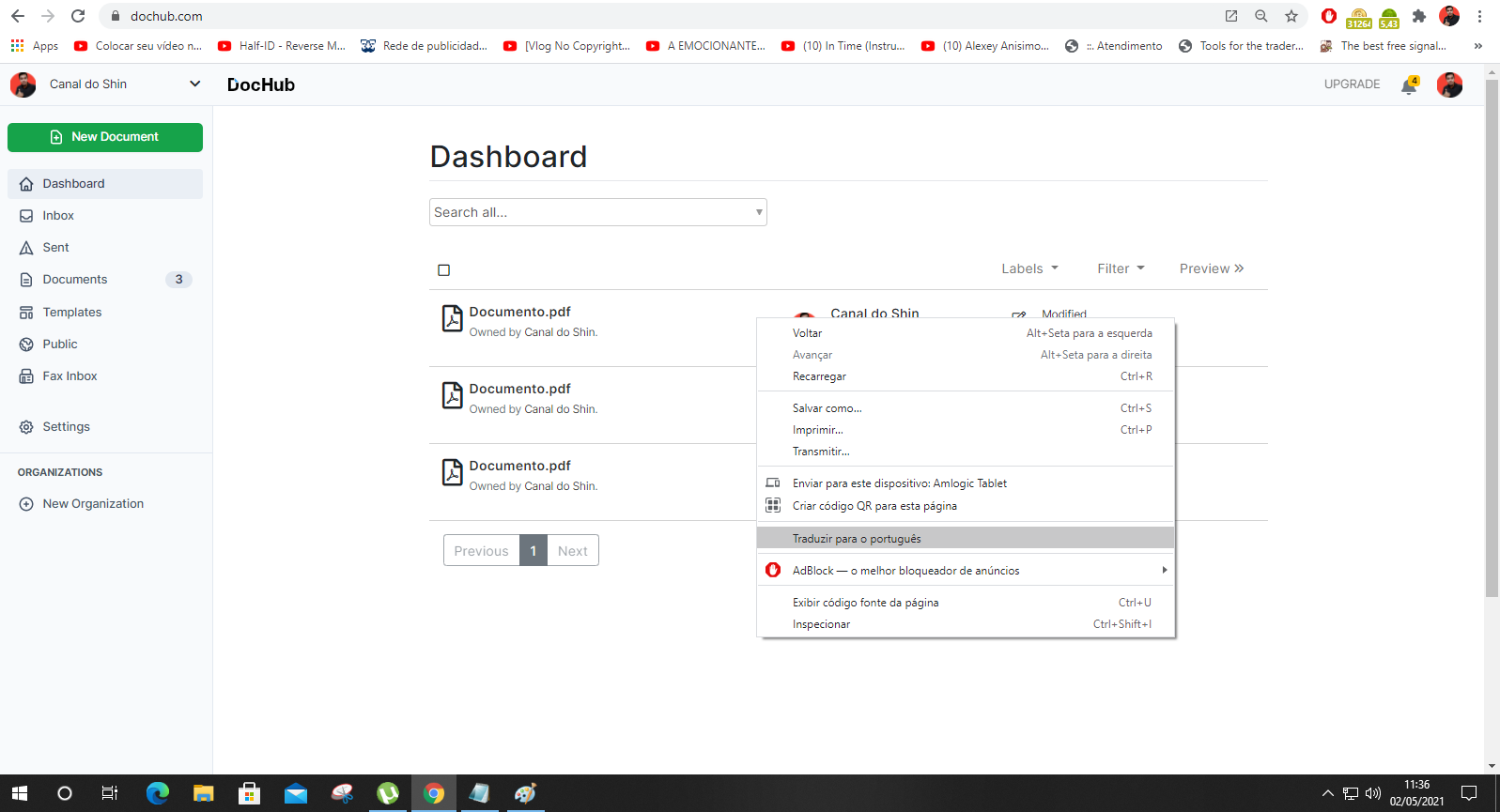1500x812 pixels.
Task: Open the Apps grid in bookmarks bar
Action: click(34, 45)
